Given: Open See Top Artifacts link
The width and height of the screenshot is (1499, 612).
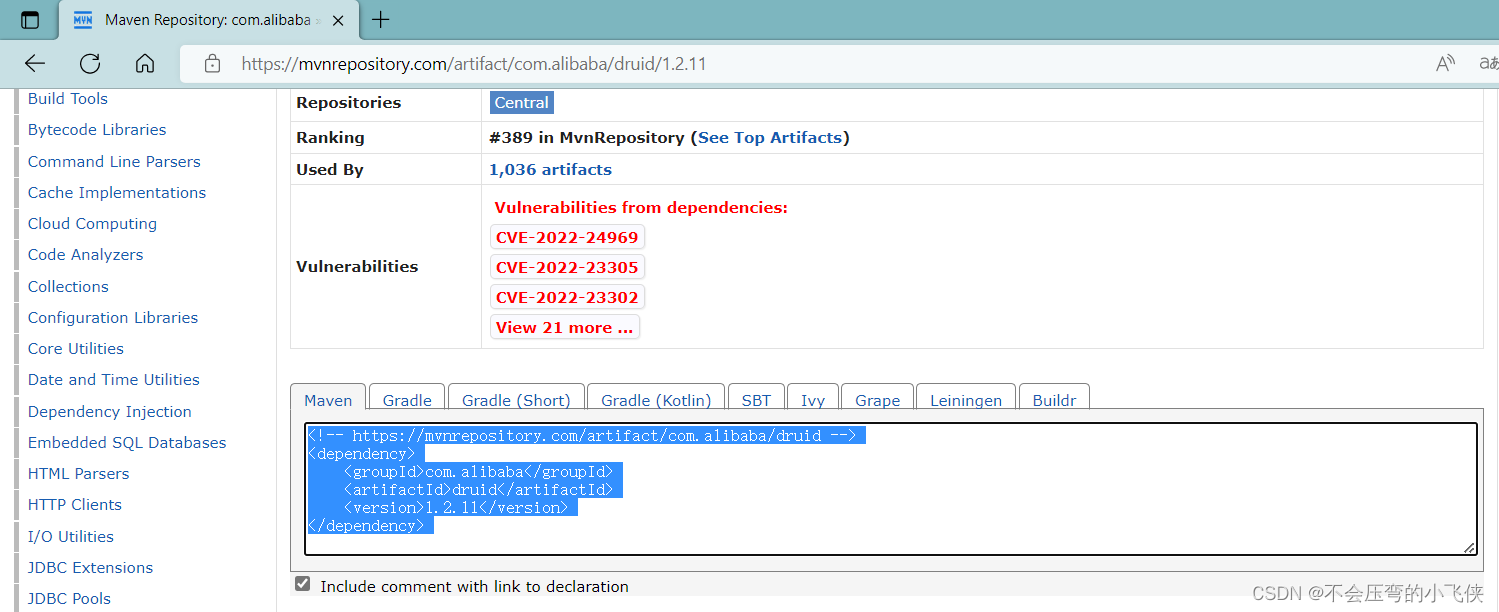Looking at the screenshot, I should point(770,138).
